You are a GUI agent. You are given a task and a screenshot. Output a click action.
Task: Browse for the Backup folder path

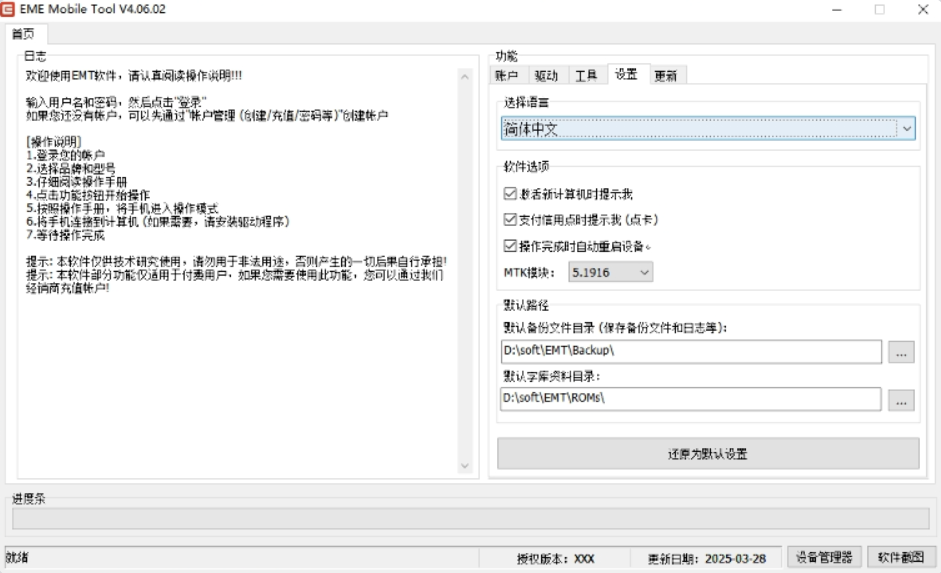click(901, 352)
